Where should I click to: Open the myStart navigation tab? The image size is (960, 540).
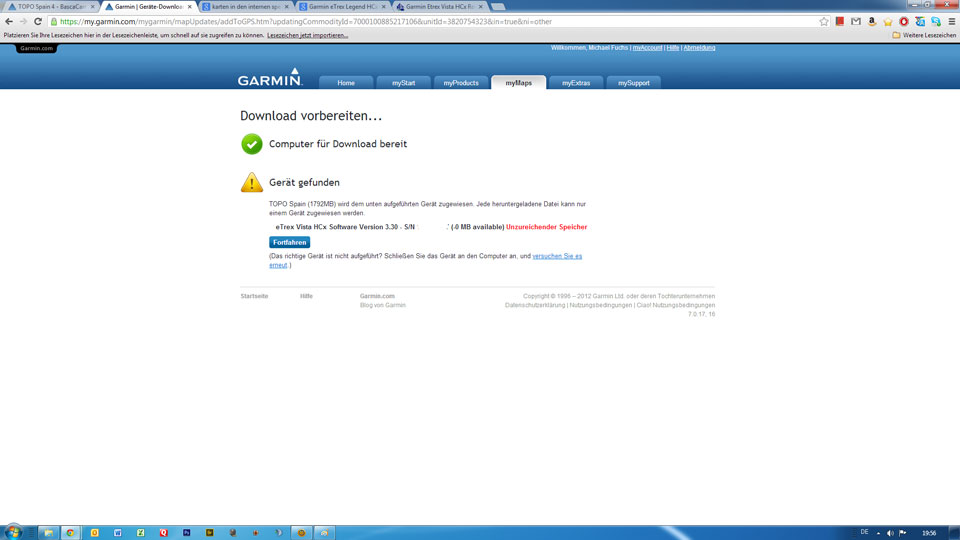(403, 83)
